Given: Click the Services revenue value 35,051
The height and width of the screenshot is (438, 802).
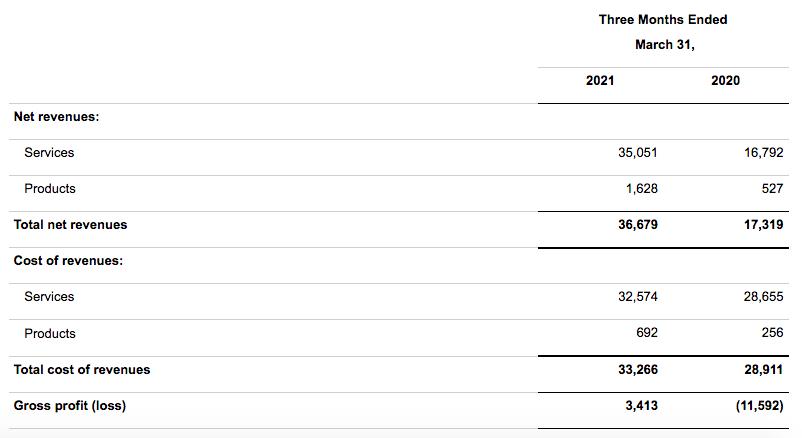Looking at the screenshot, I should pos(638,153).
